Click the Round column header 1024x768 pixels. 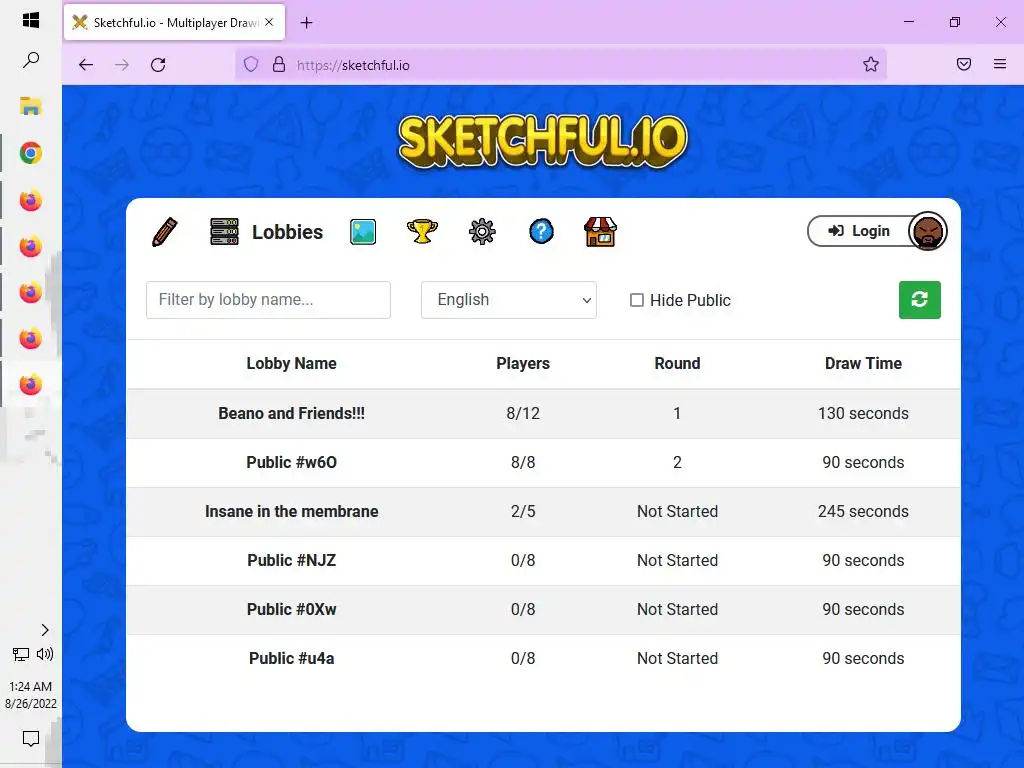pos(677,363)
